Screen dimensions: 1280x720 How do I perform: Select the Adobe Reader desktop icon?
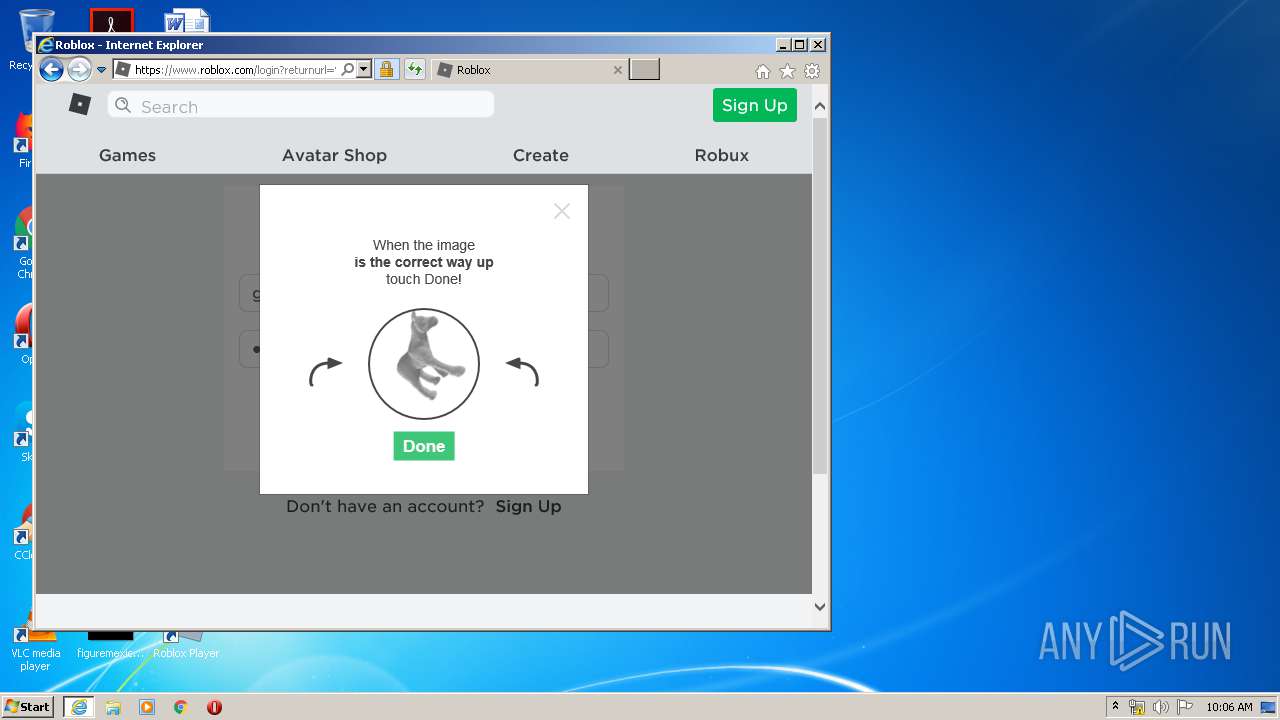pyautogui.click(x=111, y=21)
